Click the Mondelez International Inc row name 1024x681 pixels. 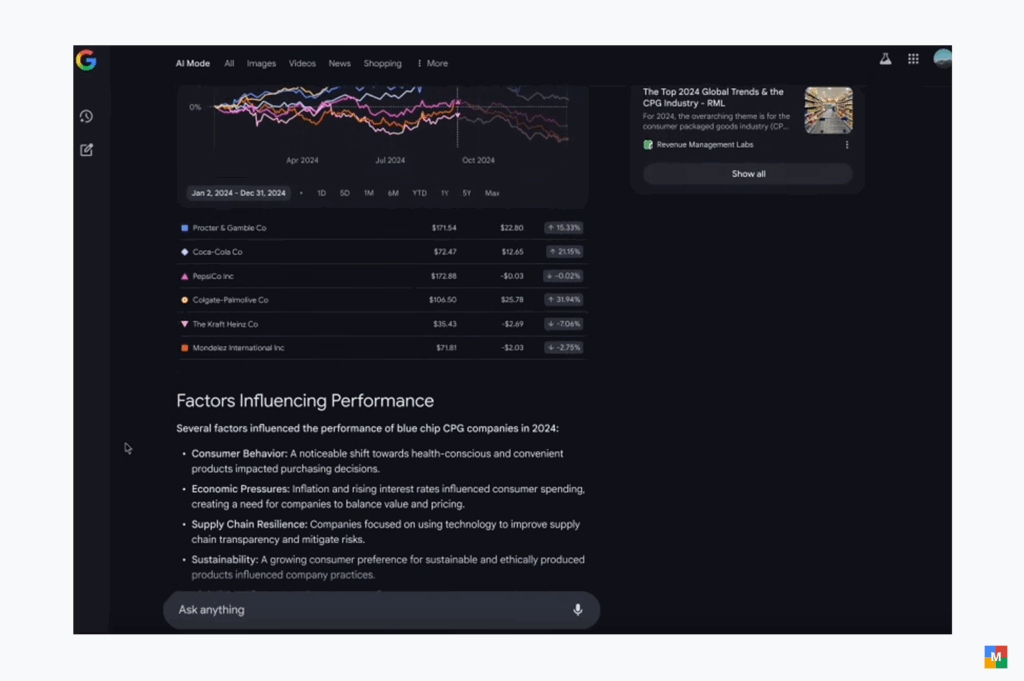pos(238,348)
